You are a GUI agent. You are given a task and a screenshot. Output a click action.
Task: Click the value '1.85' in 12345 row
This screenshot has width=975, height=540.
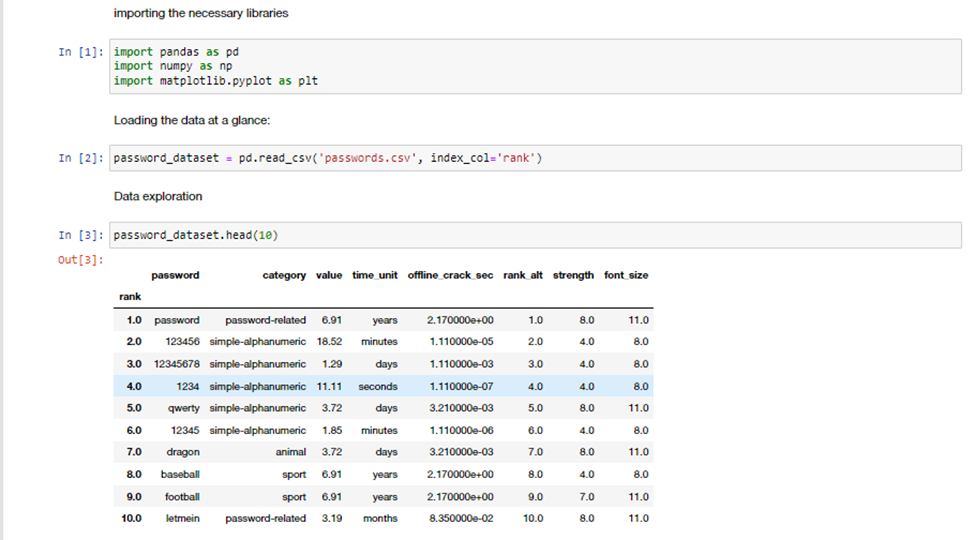[332, 431]
